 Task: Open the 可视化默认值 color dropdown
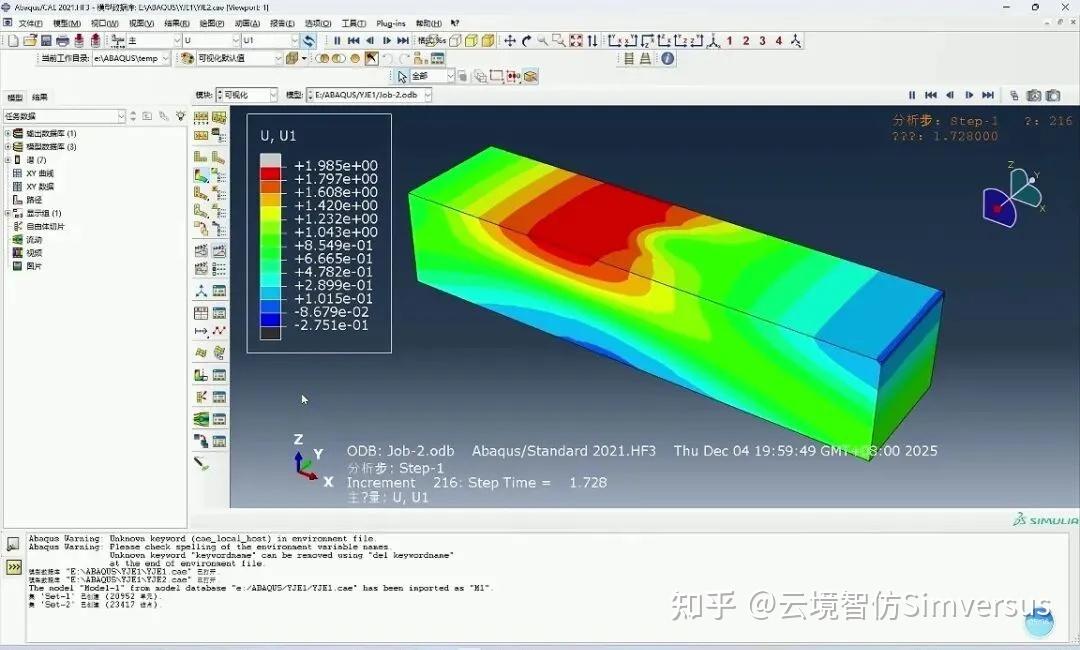click(x=278, y=59)
